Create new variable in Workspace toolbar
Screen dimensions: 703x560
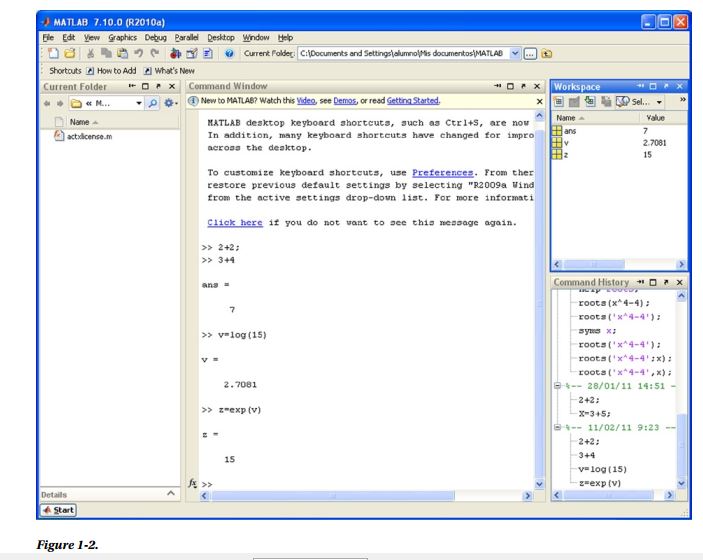coord(558,102)
